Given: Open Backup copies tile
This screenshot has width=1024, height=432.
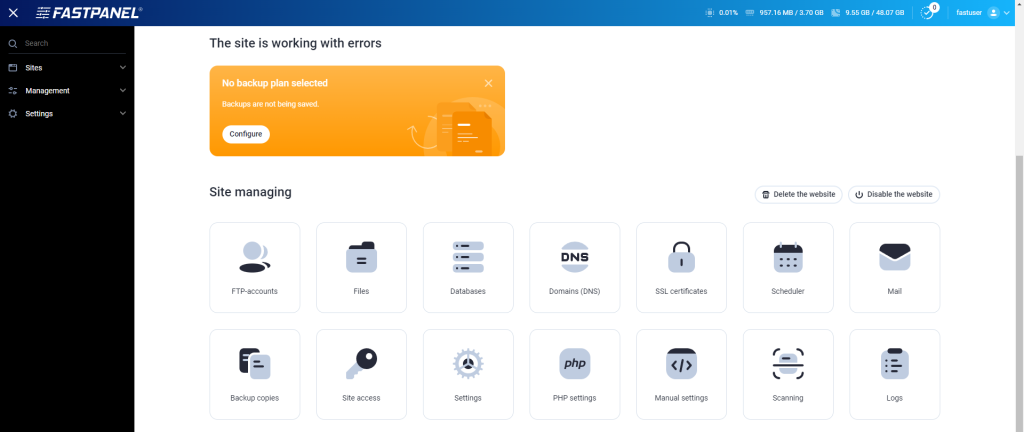Looking at the screenshot, I should [254, 373].
